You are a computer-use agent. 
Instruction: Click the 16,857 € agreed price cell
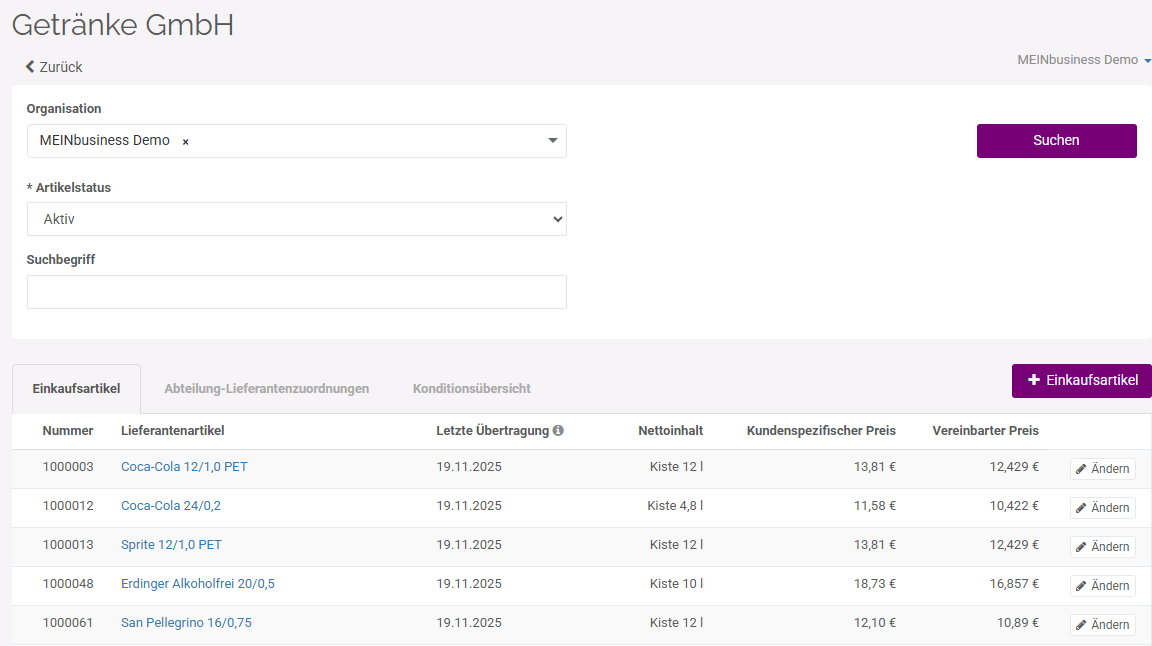point(1014,584)
